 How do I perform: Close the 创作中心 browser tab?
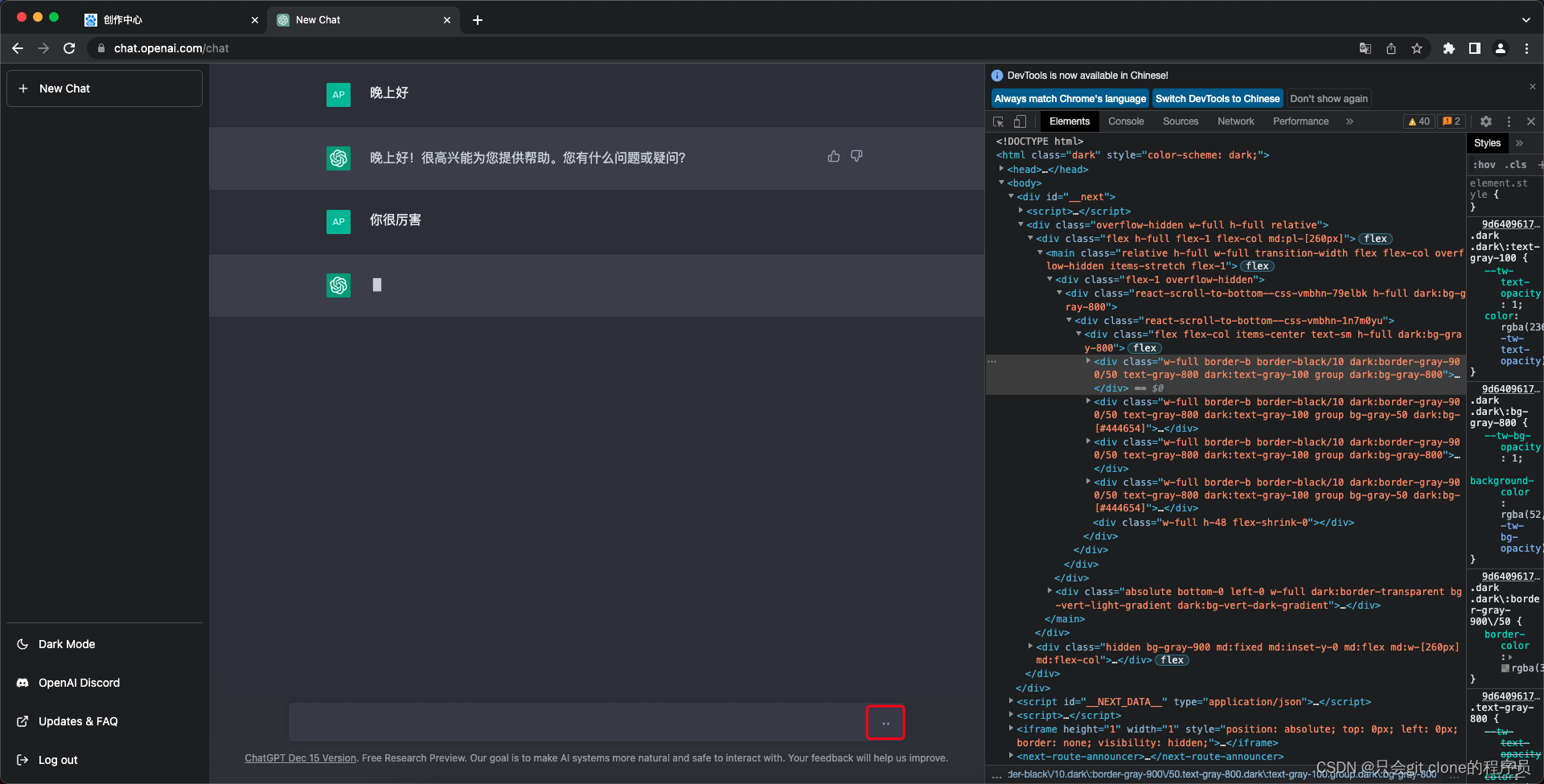pyautogui.click(x=255, y=20)
